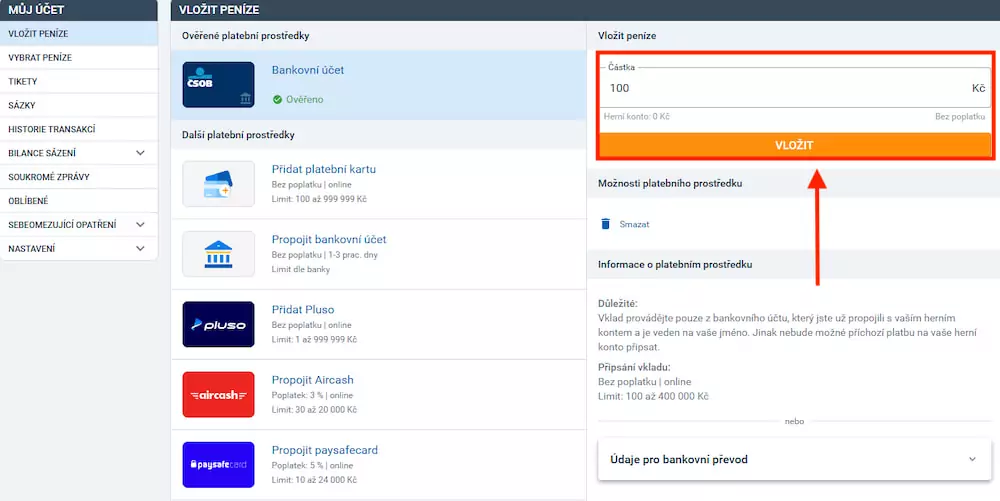The width and height of the screenshot is (1000, 501).
Task: Expand the Nastavení chevron
Action: 140,249
